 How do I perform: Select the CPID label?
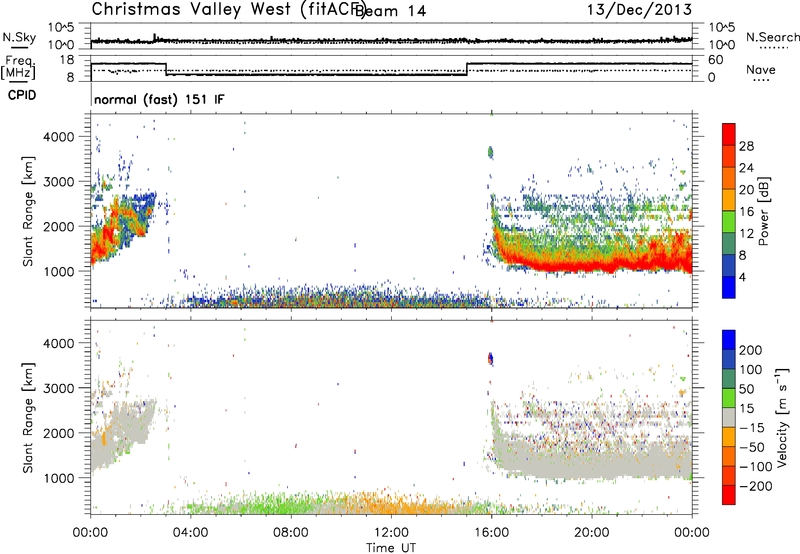click(22, 95)
